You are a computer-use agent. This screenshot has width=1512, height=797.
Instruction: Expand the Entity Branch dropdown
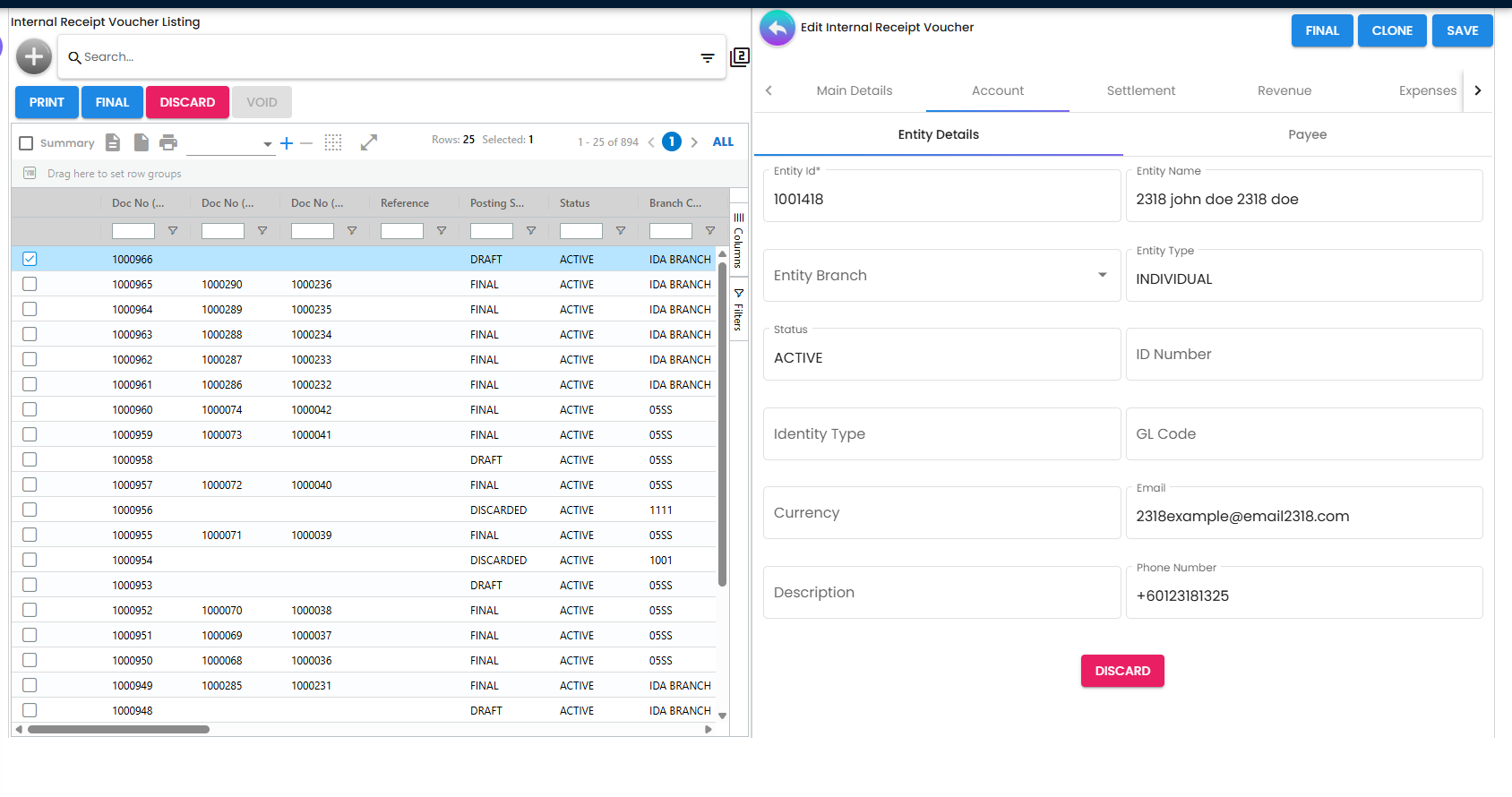[x=1102, y=275]
